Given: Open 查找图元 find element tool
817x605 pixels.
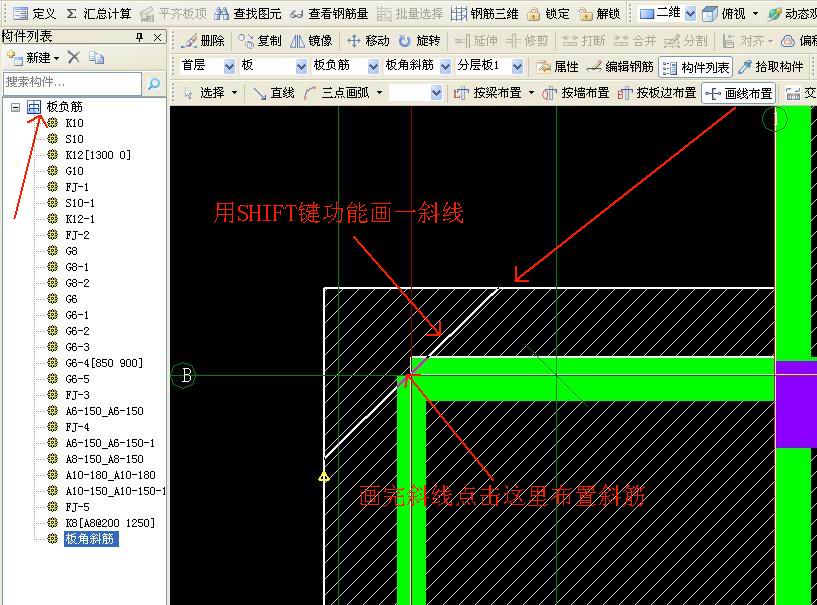Looking at the screenshot, I should pos(222,14).
